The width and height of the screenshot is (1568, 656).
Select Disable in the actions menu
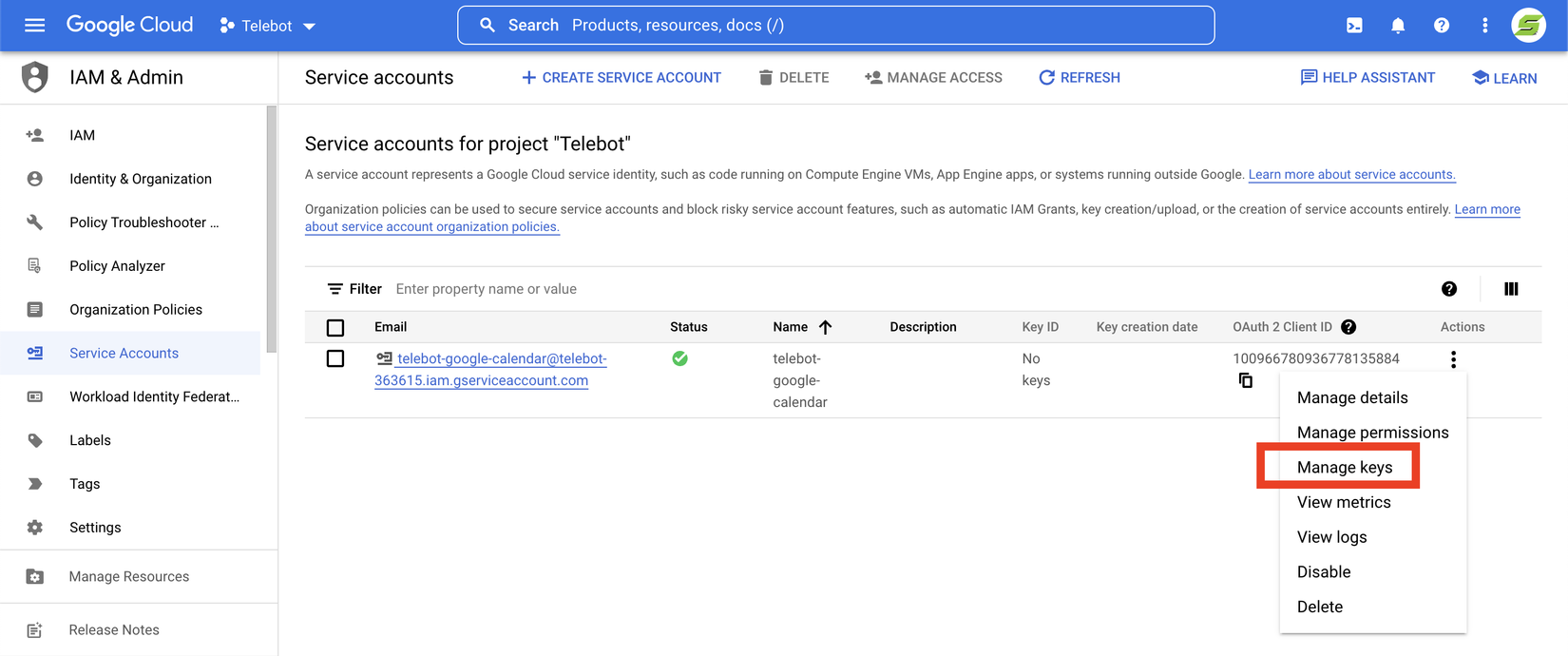pyautogui.click(x=1324, y=571)
